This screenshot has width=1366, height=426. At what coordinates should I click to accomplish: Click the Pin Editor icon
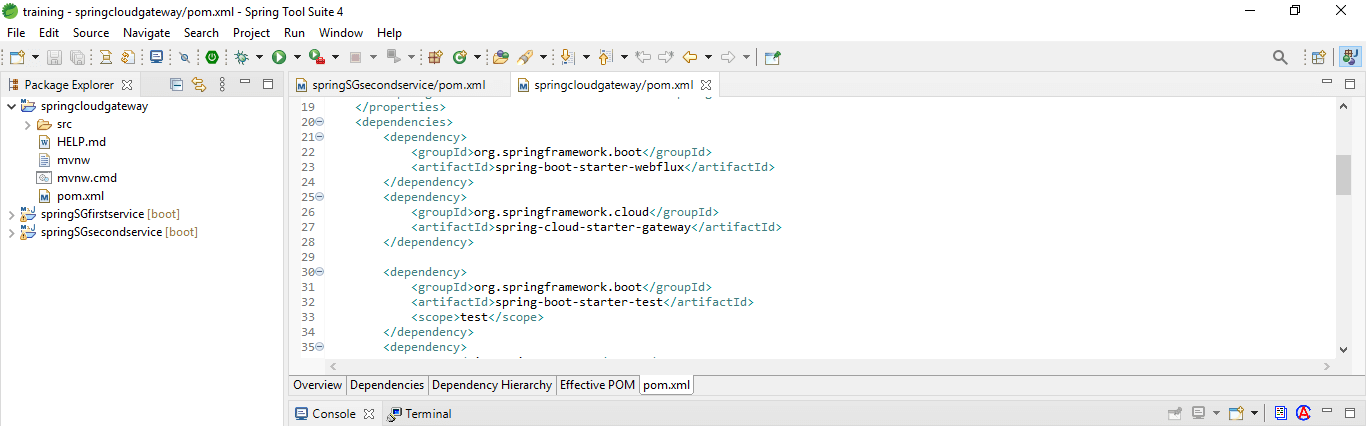pyautogui.click(x=772, y=57)
